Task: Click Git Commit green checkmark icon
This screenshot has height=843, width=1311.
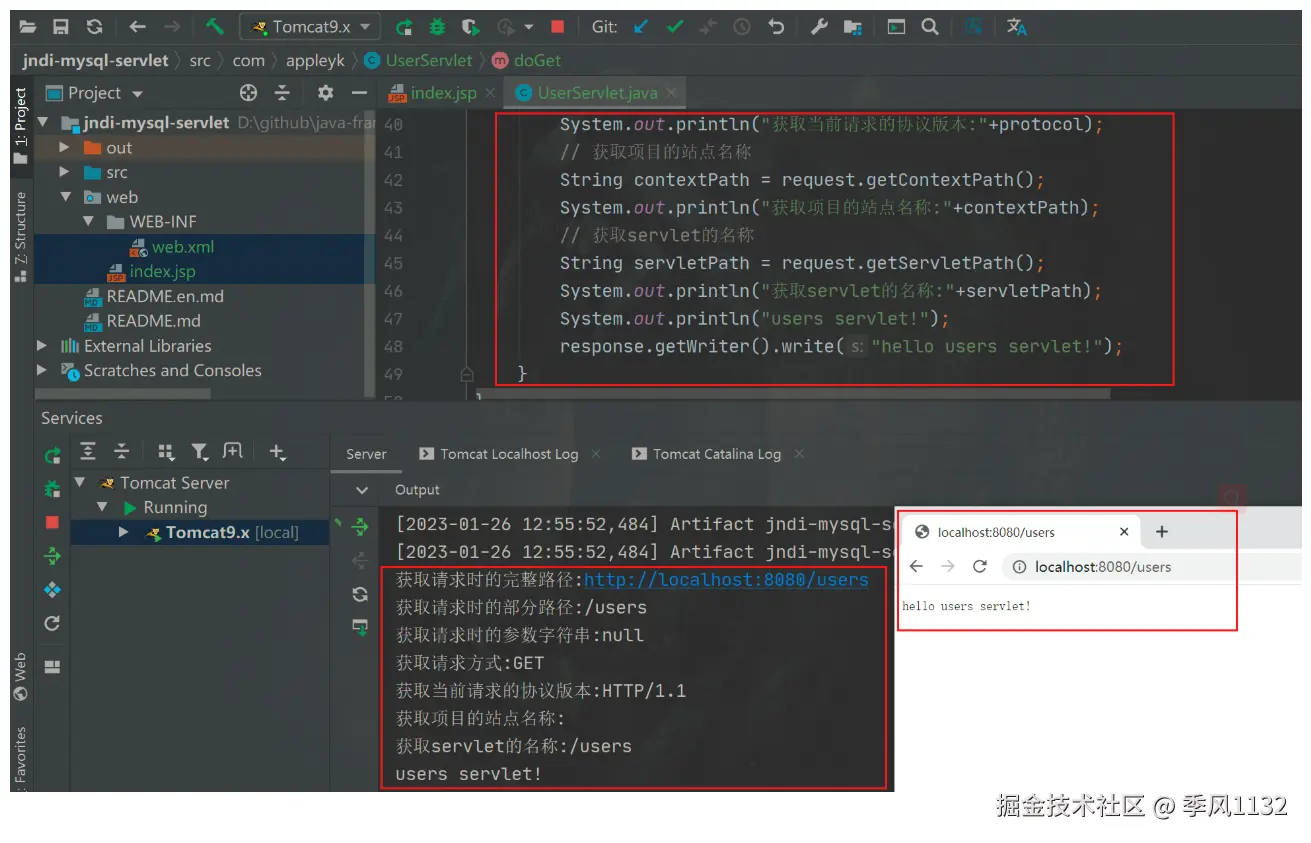Action: coord(675,27)
